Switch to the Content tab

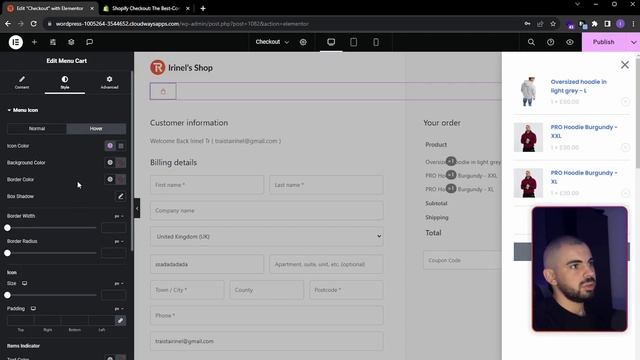pyautogui.click(x=22, y=82)
